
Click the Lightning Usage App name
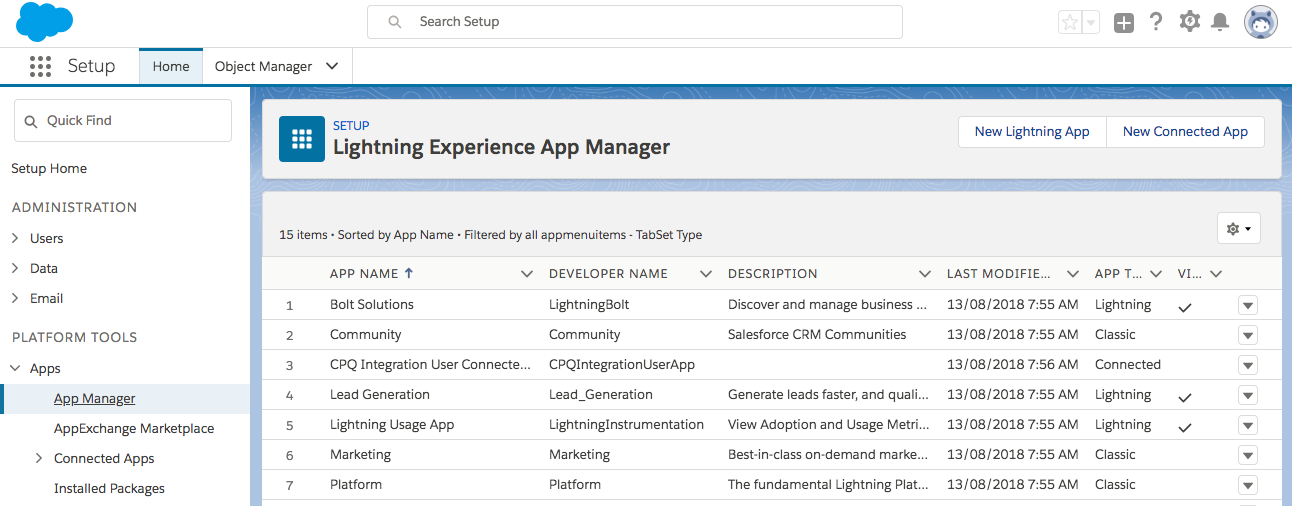392,424
